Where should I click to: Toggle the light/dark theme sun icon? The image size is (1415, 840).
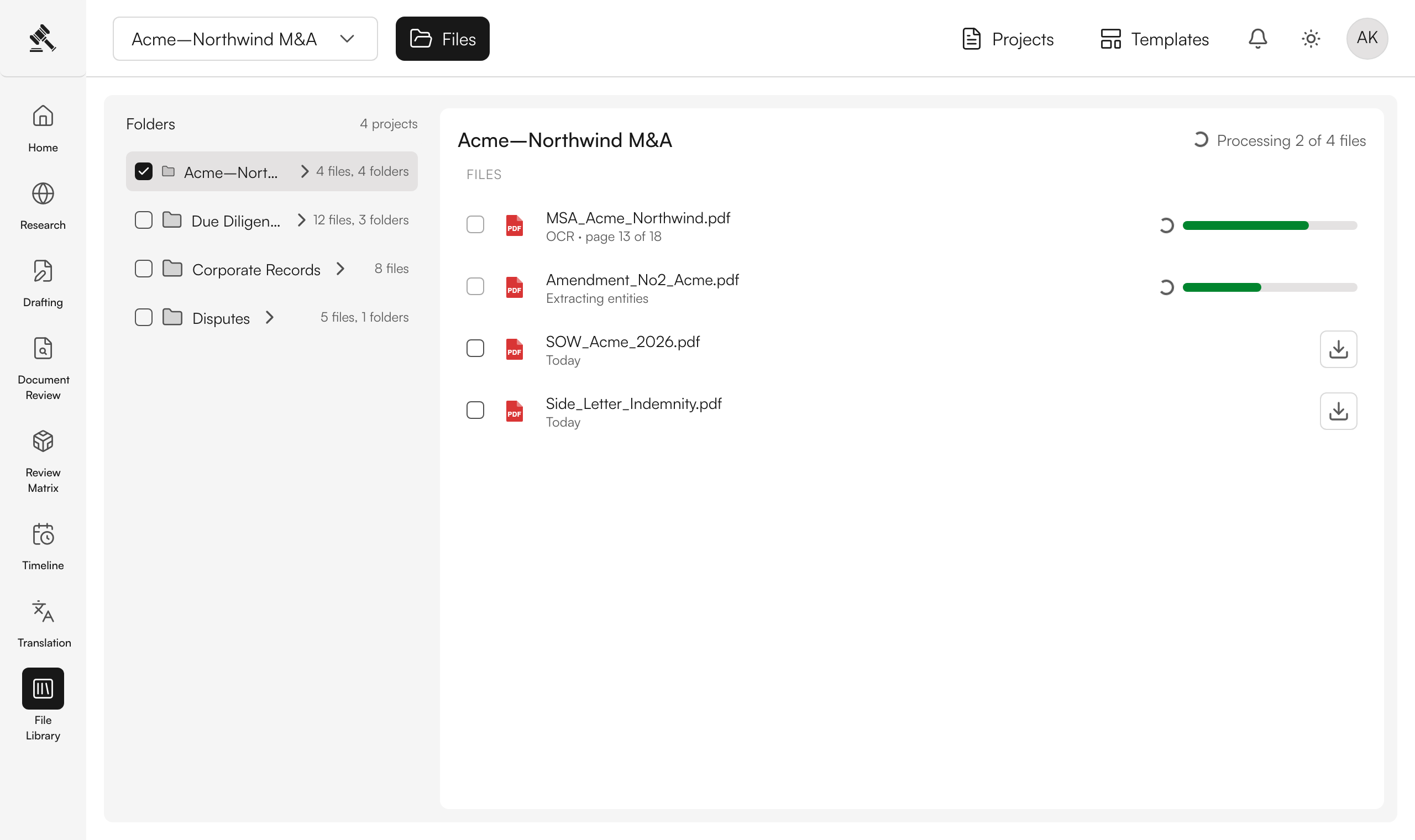[1311, 39]
